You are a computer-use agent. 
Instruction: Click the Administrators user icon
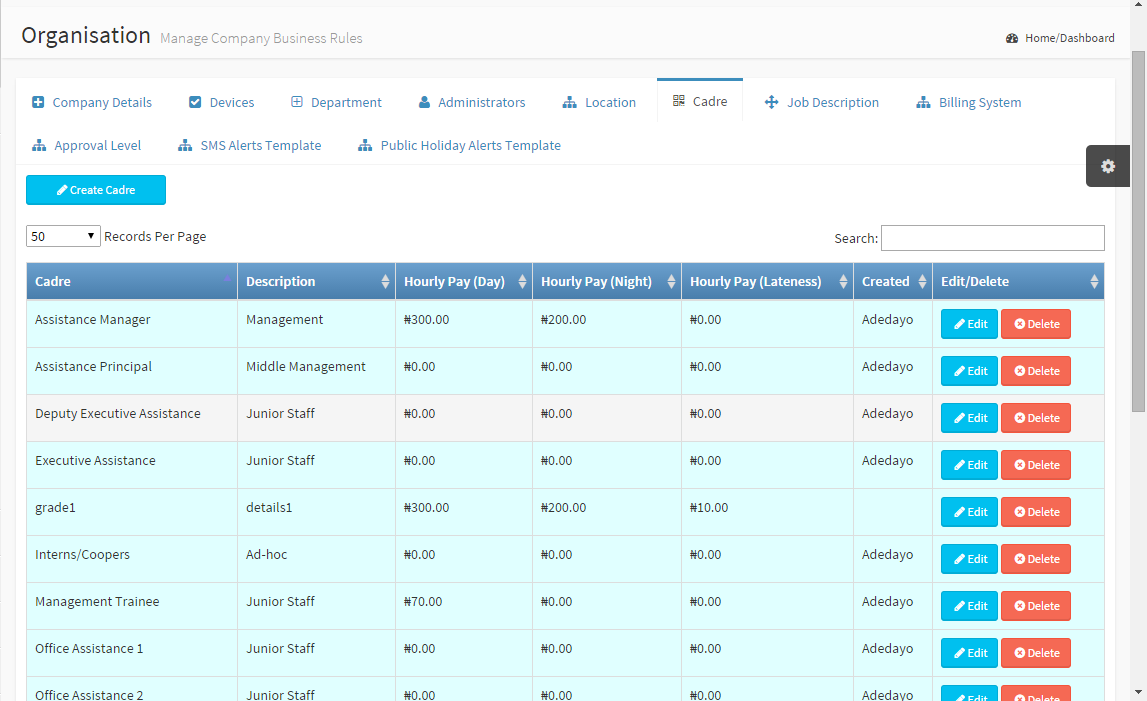coord(424,102)
